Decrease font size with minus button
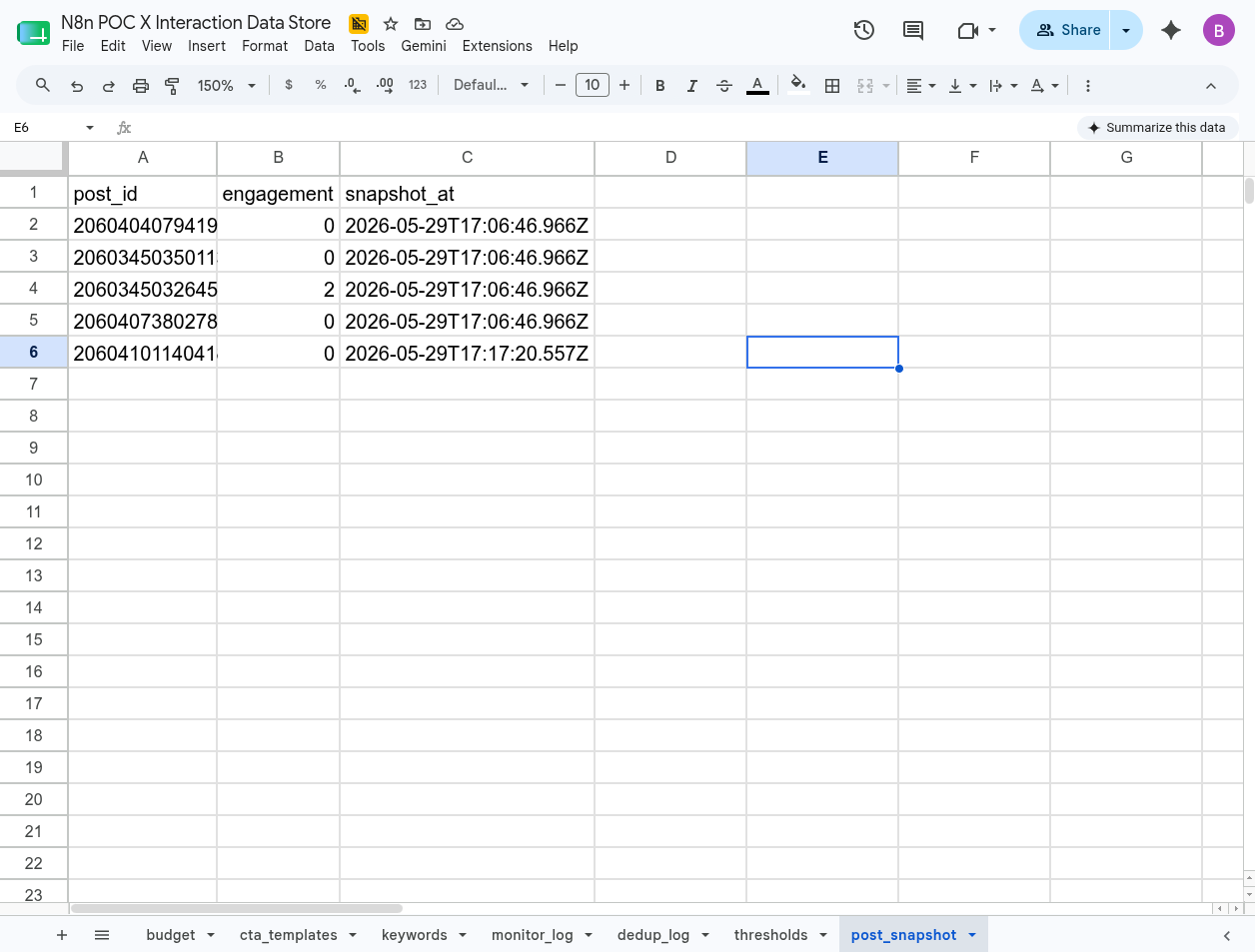The width and height of the screenshot is (1255, 952). (x=561, y=86)
